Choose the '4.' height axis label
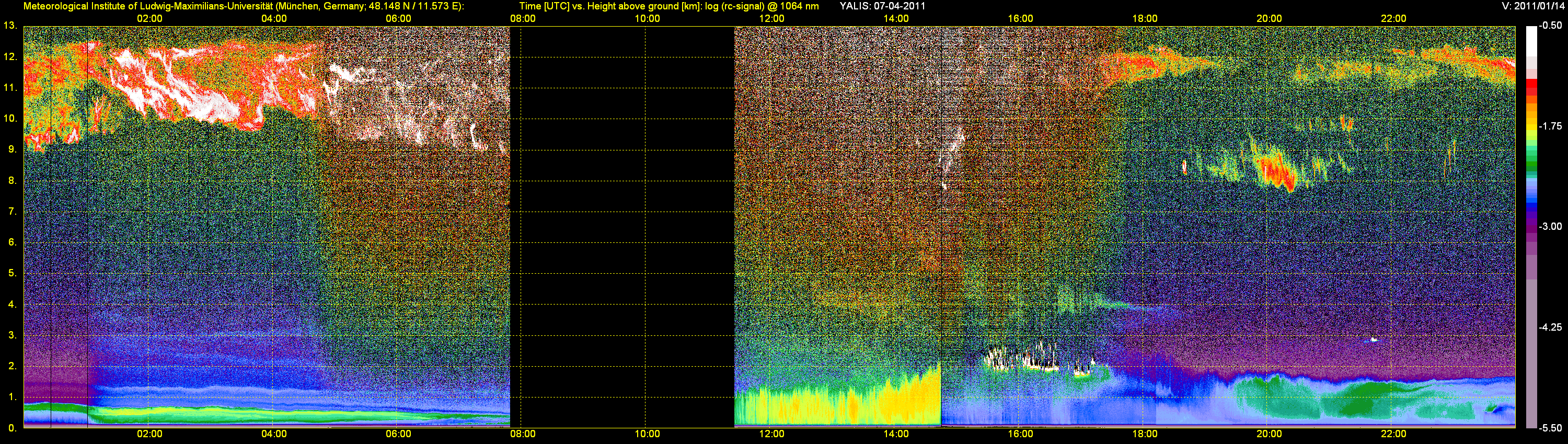 (x=12, y=304)
